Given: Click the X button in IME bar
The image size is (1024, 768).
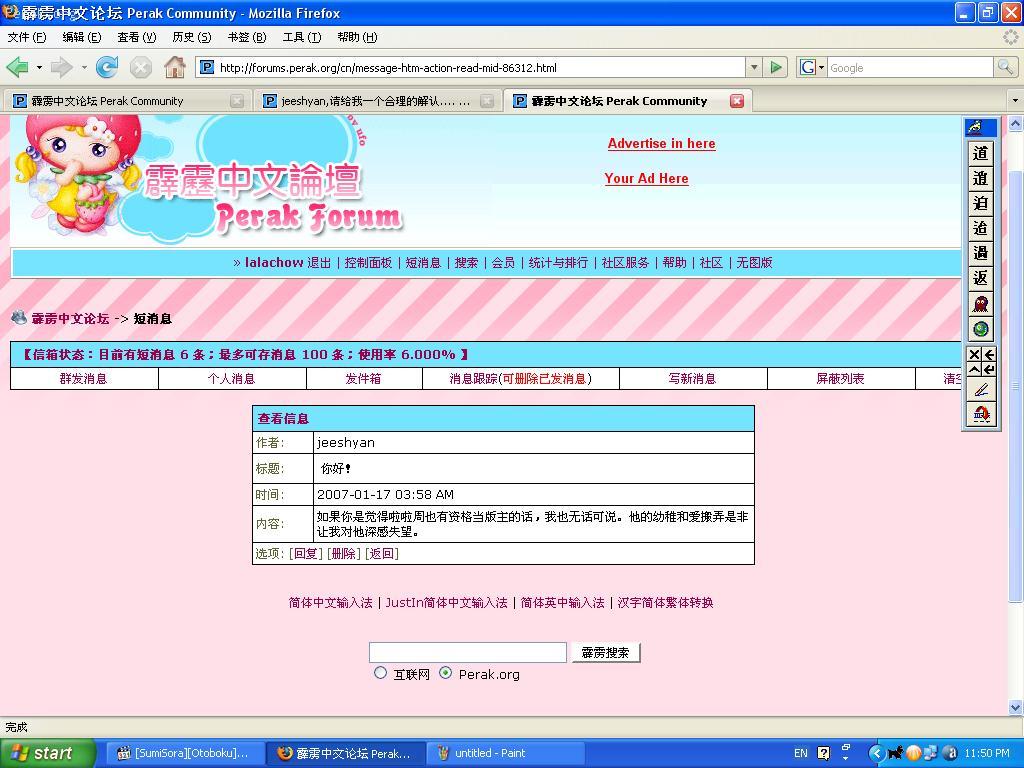Looking at the screenshot, I should (974, 355).
